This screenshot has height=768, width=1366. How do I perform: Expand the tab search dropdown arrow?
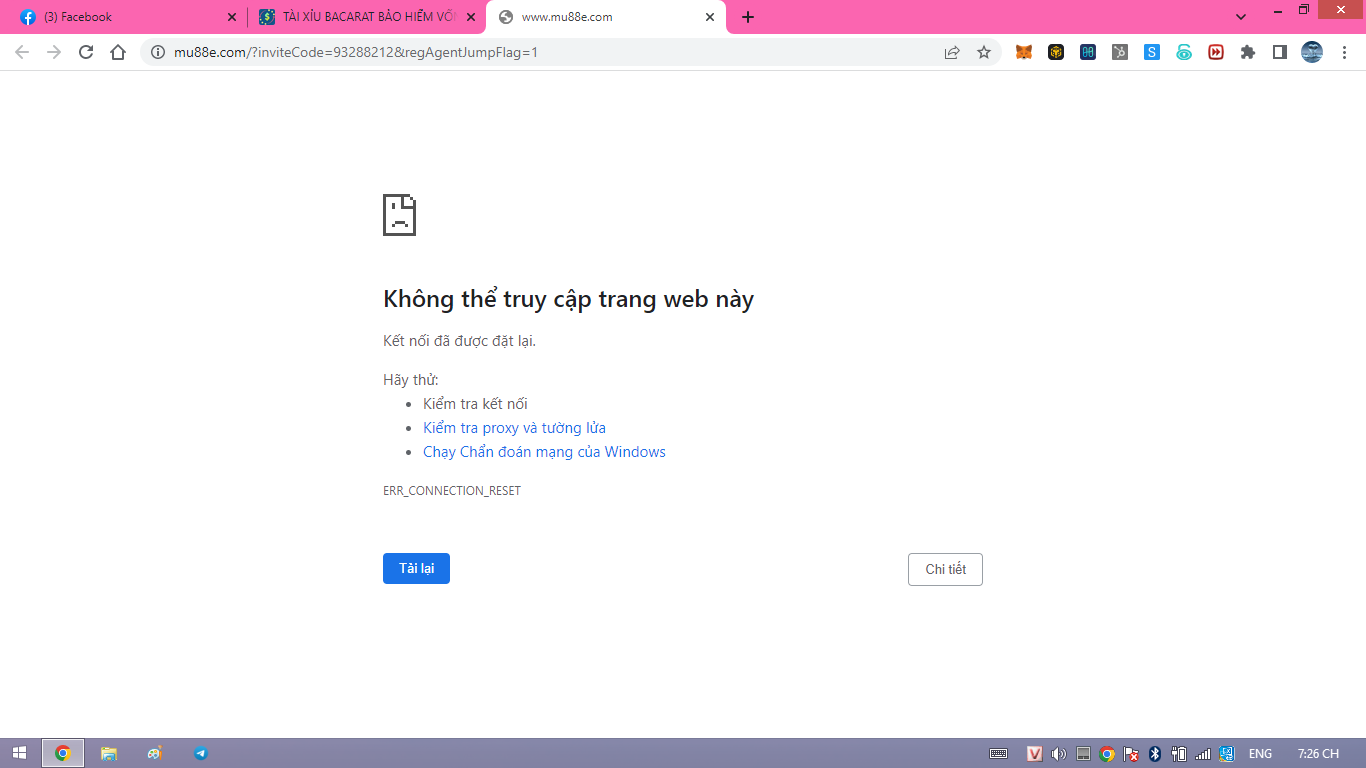1241,17
